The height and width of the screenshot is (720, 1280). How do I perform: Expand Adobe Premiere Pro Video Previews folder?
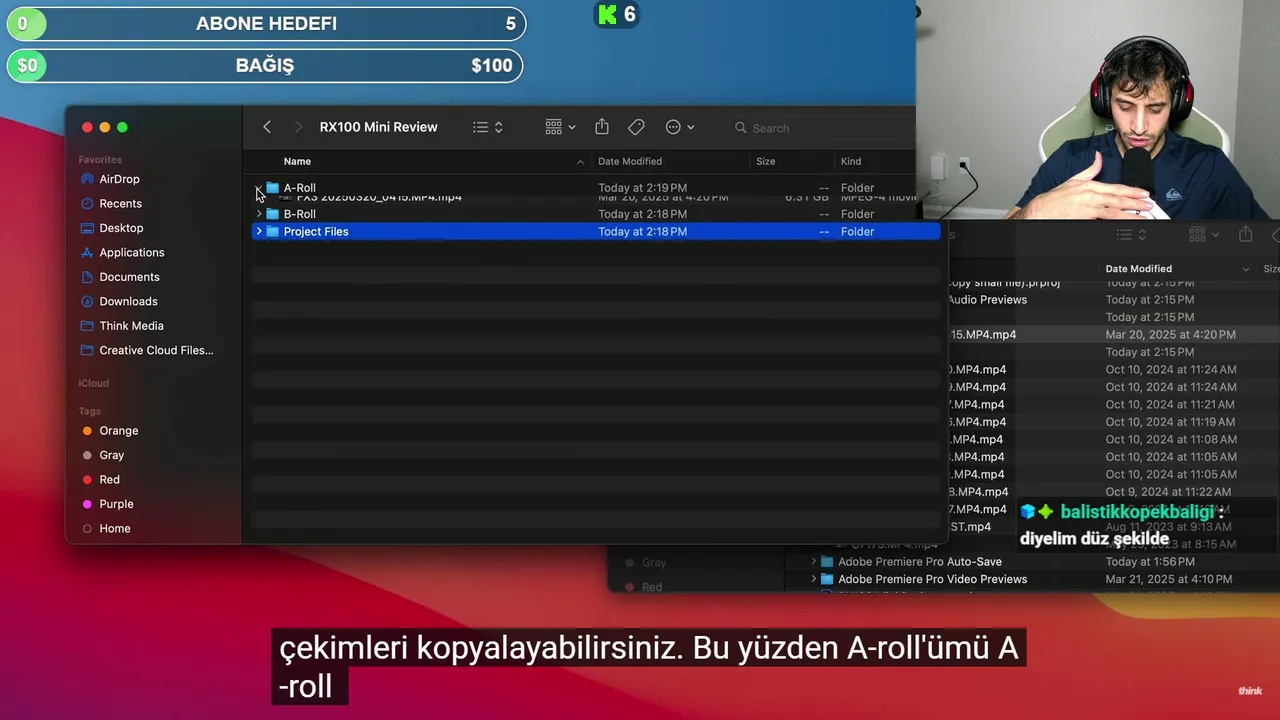coord(813,579)
